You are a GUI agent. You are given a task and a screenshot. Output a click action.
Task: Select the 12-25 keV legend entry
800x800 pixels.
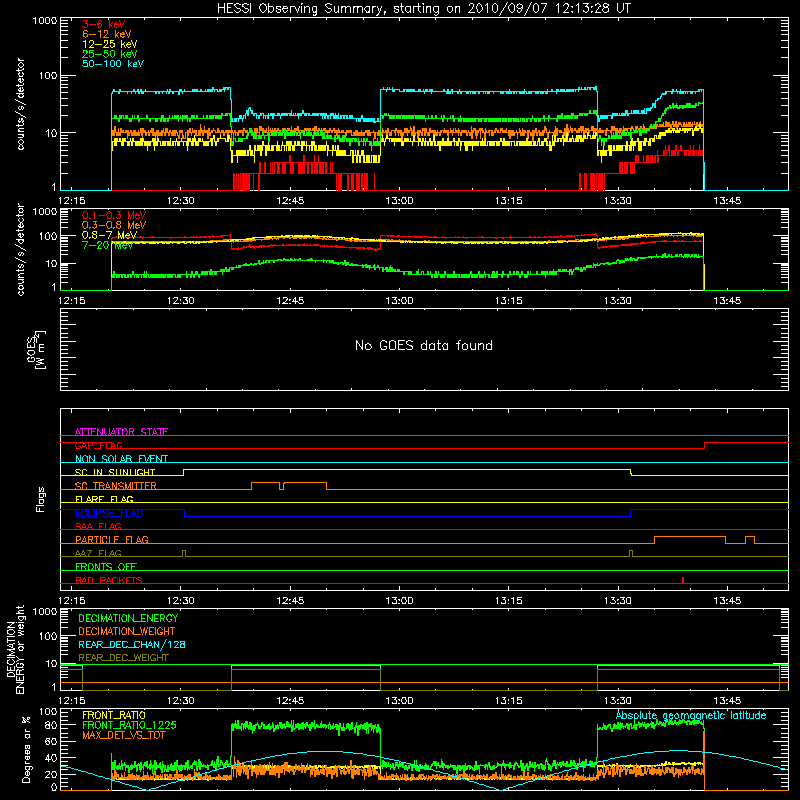click(110, 44)
